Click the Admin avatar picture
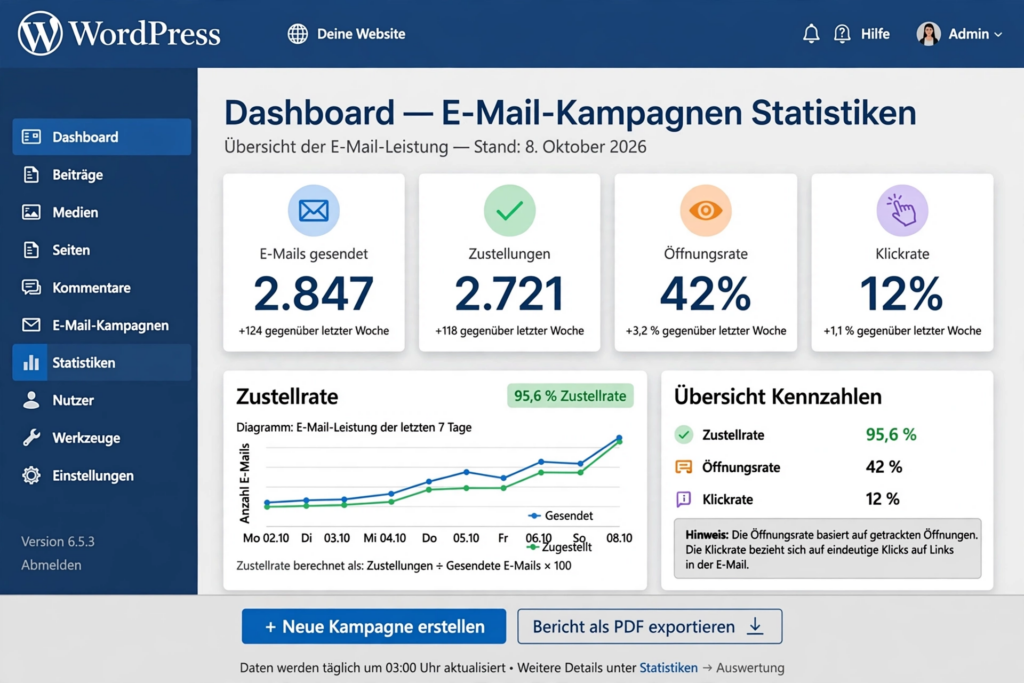 click(928, 34)
